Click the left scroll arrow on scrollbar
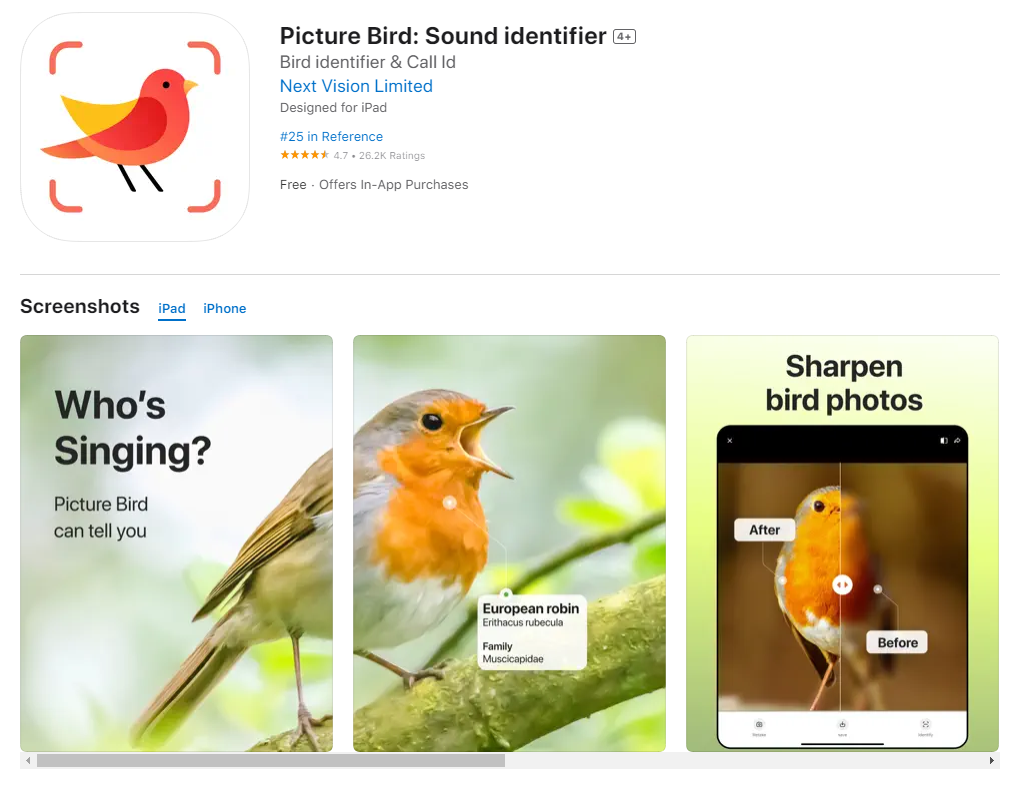 click(x=28, y=760)
